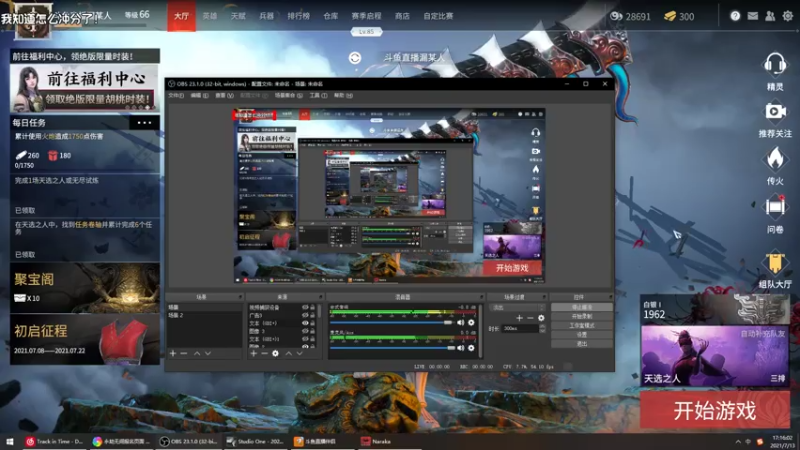Screen dimensions: 800x450
Task: Open the 组队大厅 team lobby icon
Action: pyautogui.click(x=774, y=263)
